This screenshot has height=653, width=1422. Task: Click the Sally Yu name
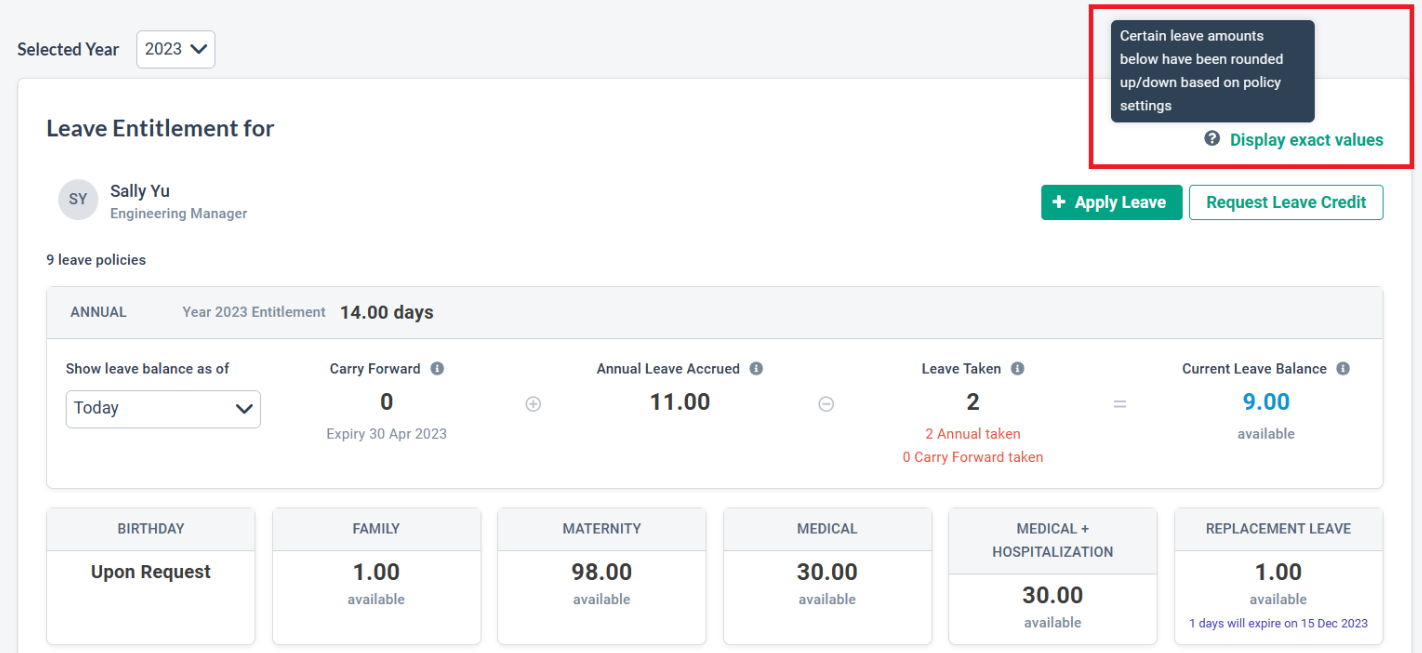[x=140, y=191]
